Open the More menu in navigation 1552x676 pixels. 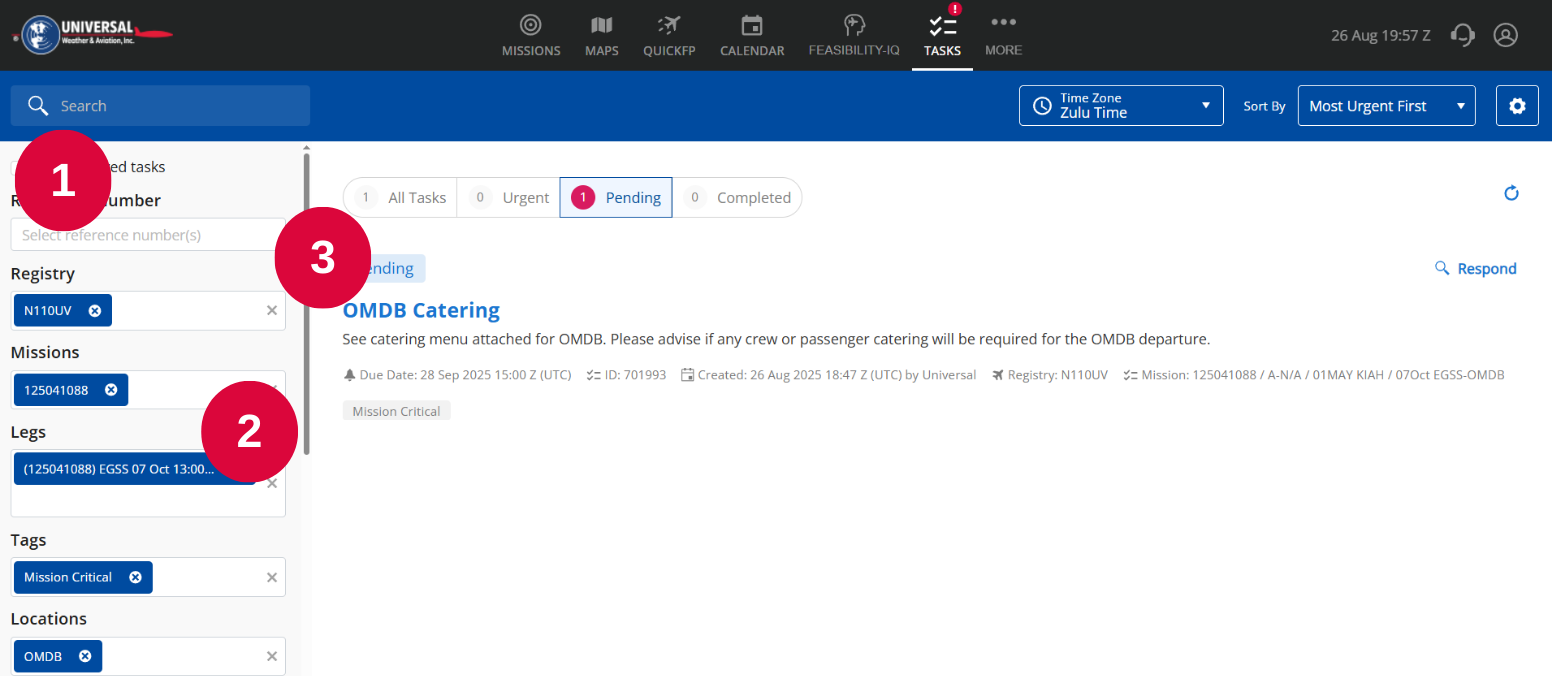coord(1003,35)
